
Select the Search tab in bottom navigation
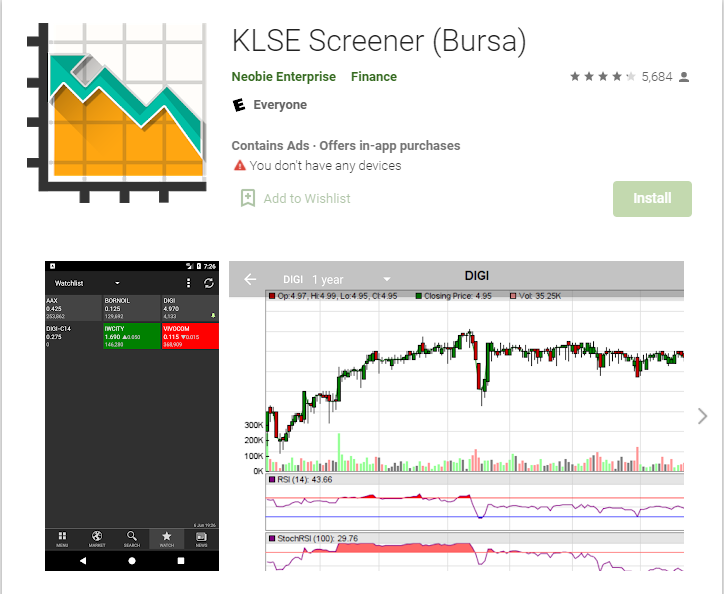coord(132,539)
